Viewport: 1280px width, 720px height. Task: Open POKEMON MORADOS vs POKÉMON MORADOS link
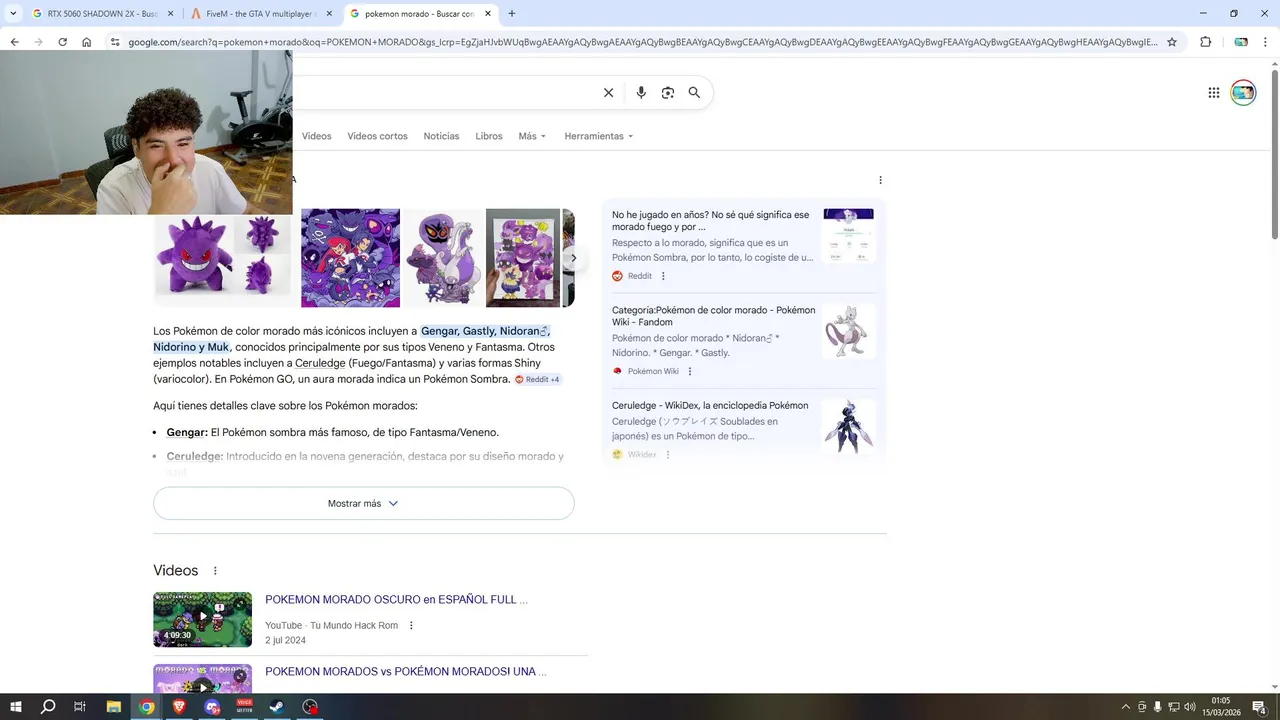pyautogui.click(x=405, y=672)
